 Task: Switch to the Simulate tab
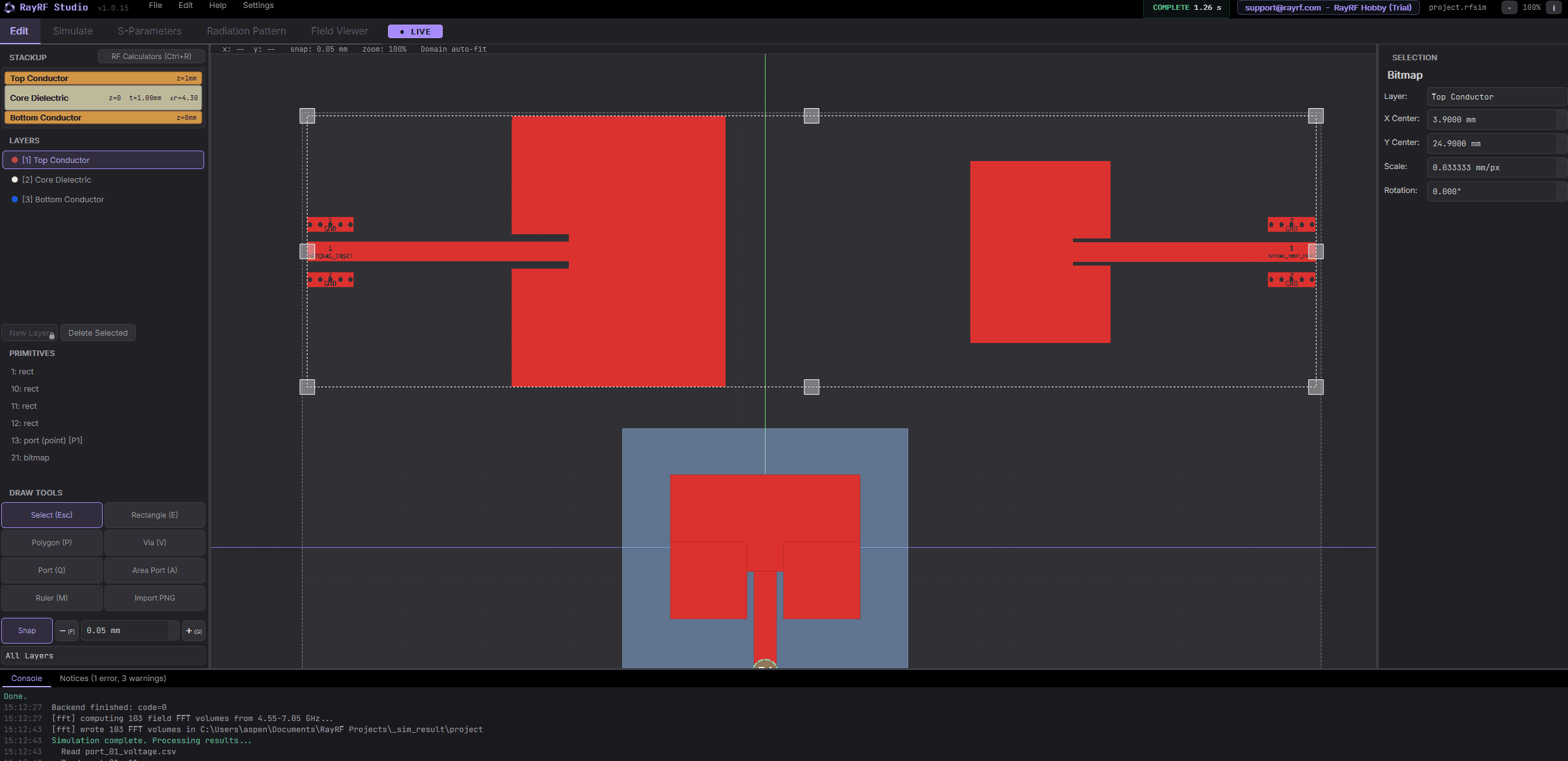coord(73,31)
